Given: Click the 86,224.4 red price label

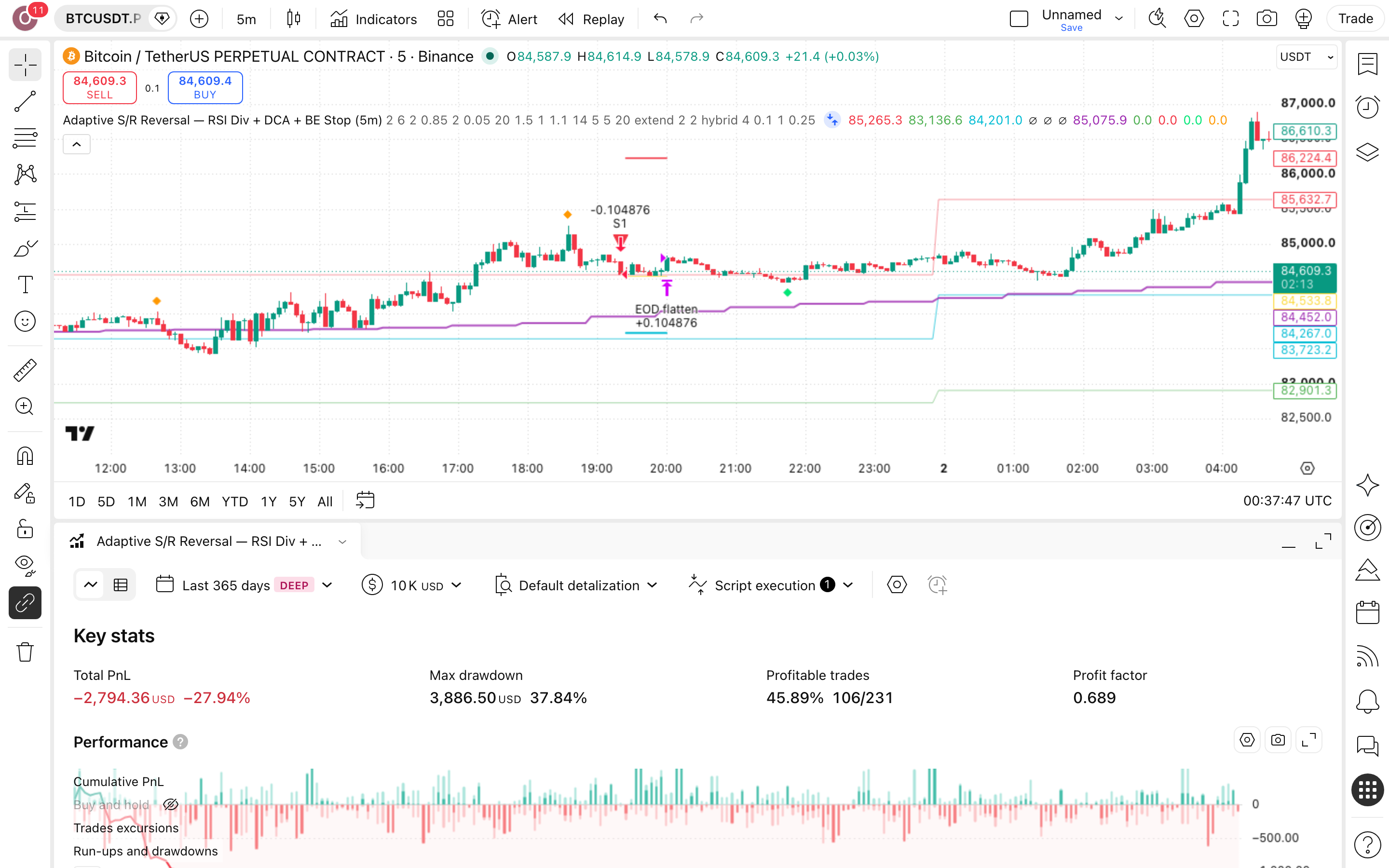Looking at the screenshot, I should 1305,158.
